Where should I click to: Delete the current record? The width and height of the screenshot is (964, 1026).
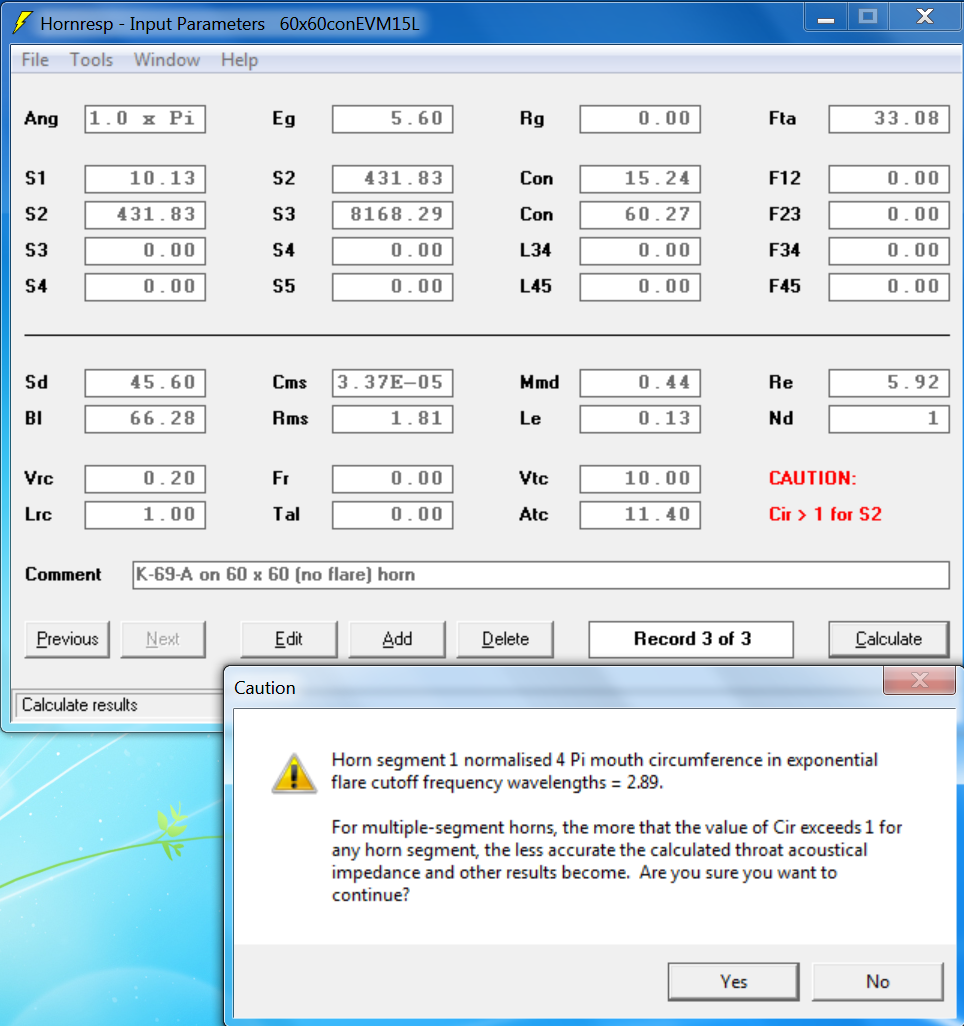point(505,639)
